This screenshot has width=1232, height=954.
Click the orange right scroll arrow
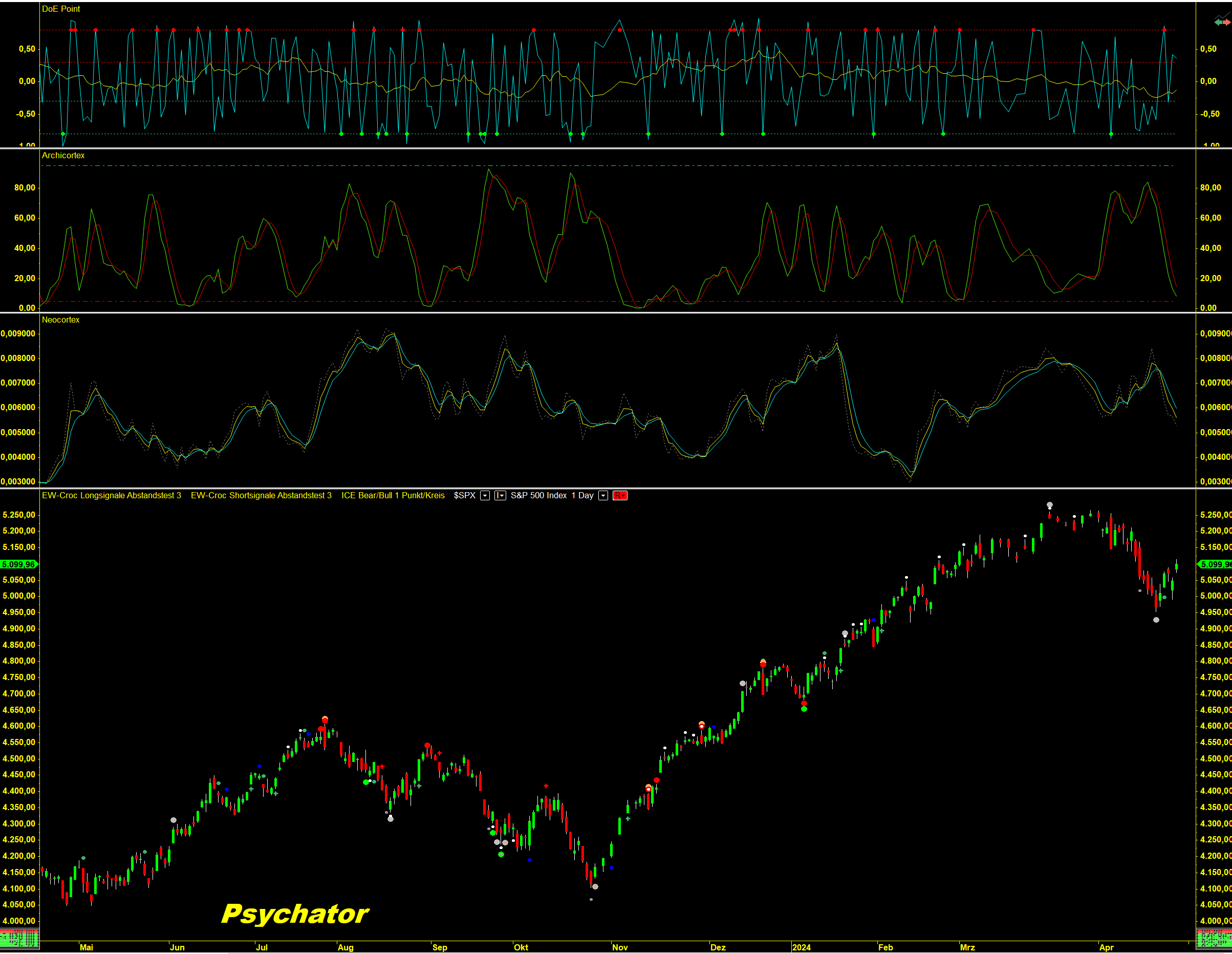(x=1226, y=23)
